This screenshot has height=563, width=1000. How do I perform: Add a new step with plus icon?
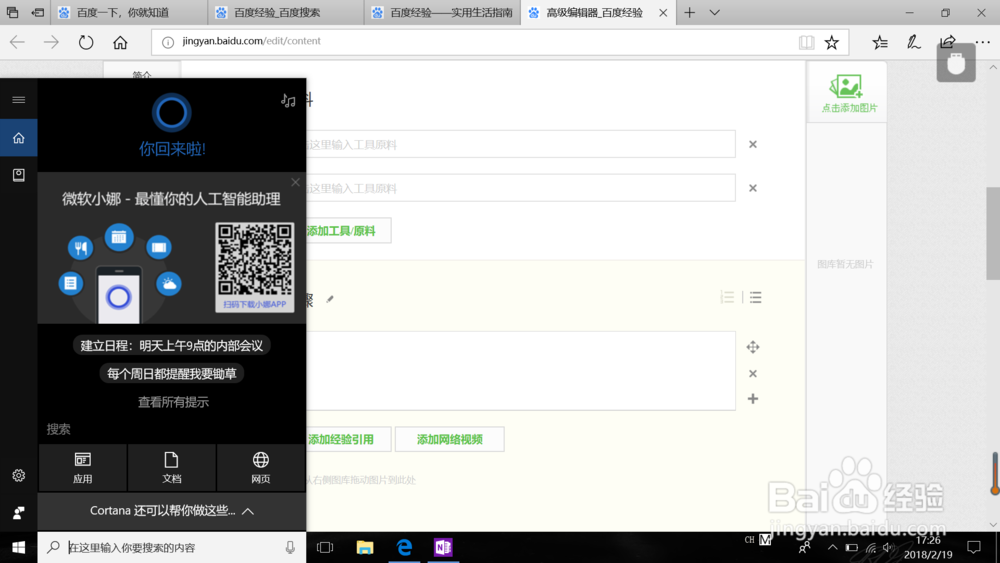click(x=753, y=398)
